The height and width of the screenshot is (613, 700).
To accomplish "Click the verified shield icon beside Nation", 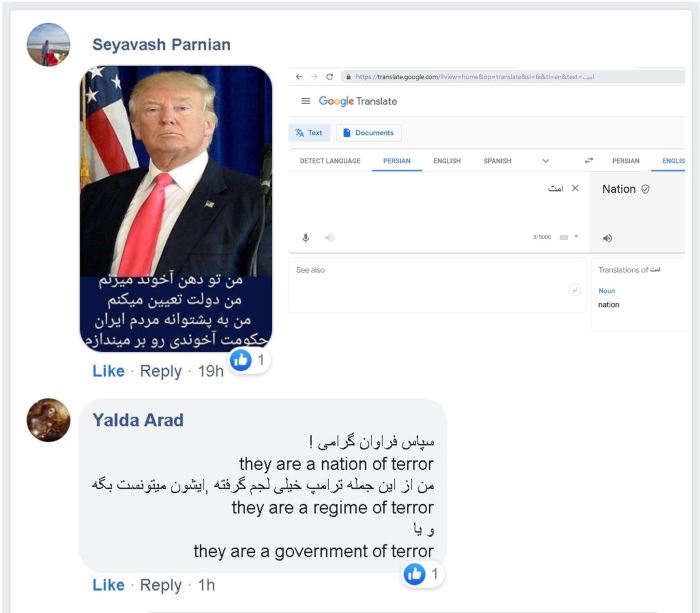I will tap(645, 189).
